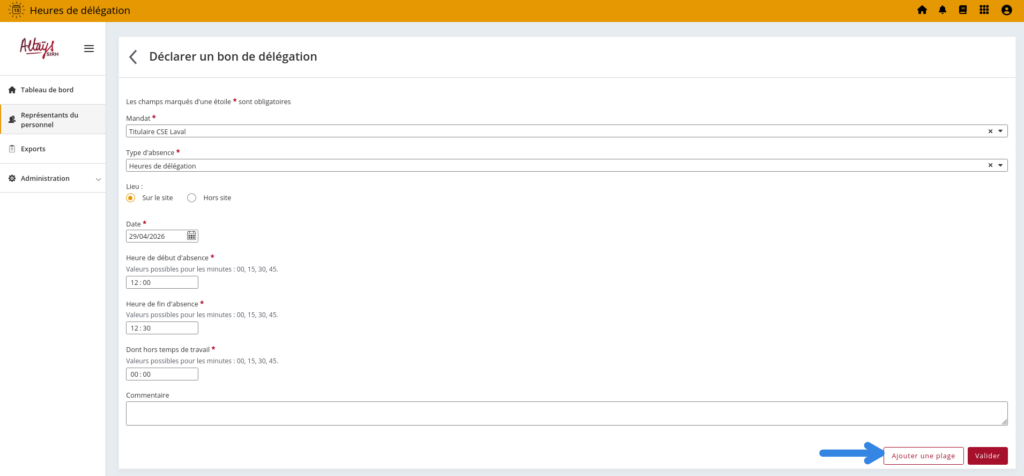This screenshot has width=1024, height=476.
Task: Click the 'Ajouter une plage' button
Action: [x=923, y=456]
